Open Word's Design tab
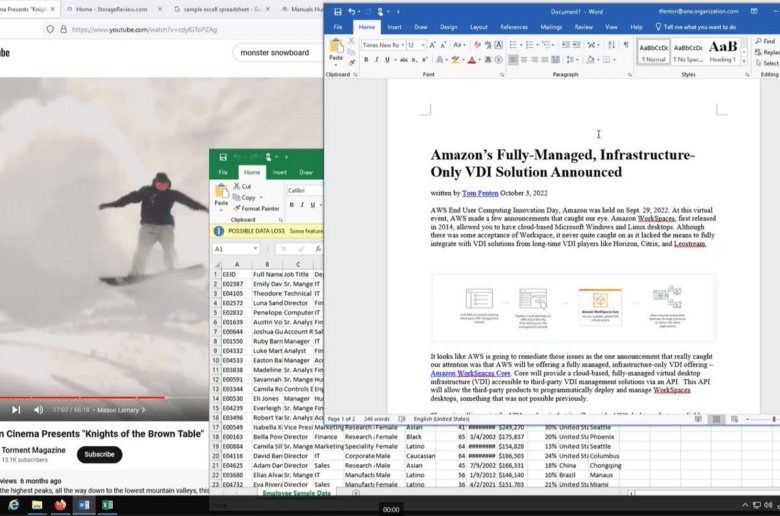The image size is (780, 516). click(x=448, y=27)
